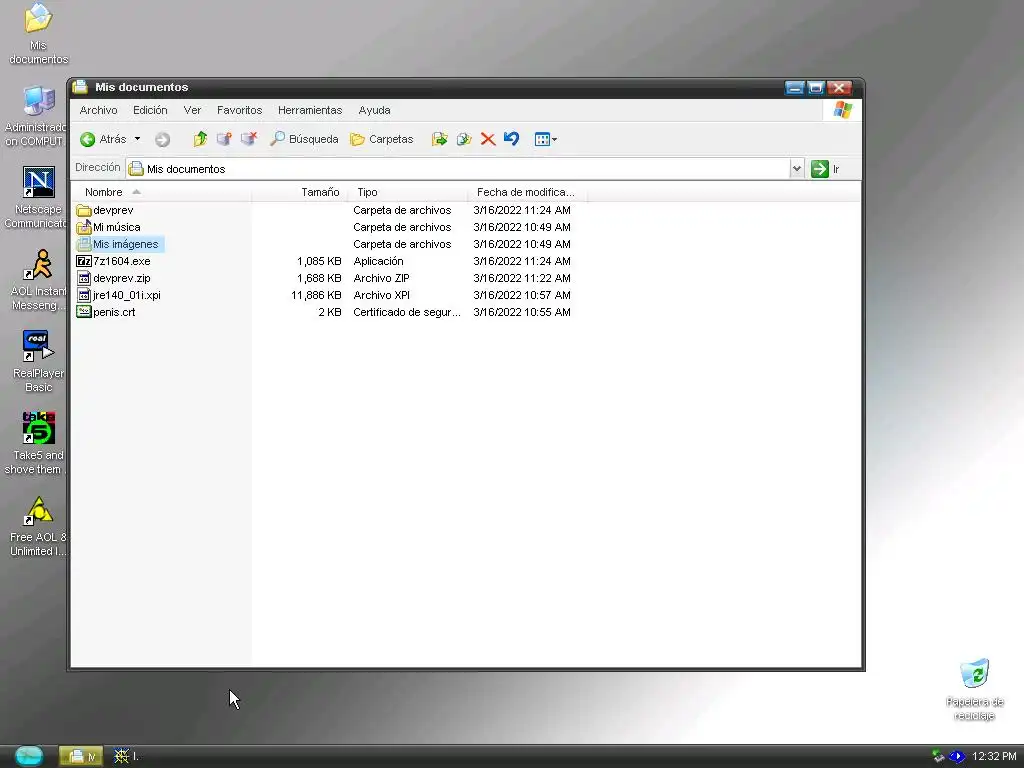Open the Ayuda menu
1024x768 pixels.
coord(374,110)
